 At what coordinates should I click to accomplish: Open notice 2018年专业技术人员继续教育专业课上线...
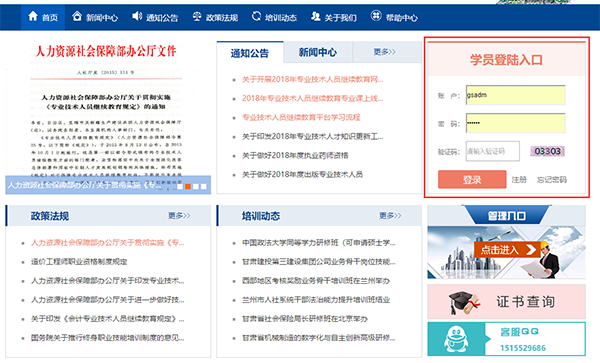[x=312, y=98]
